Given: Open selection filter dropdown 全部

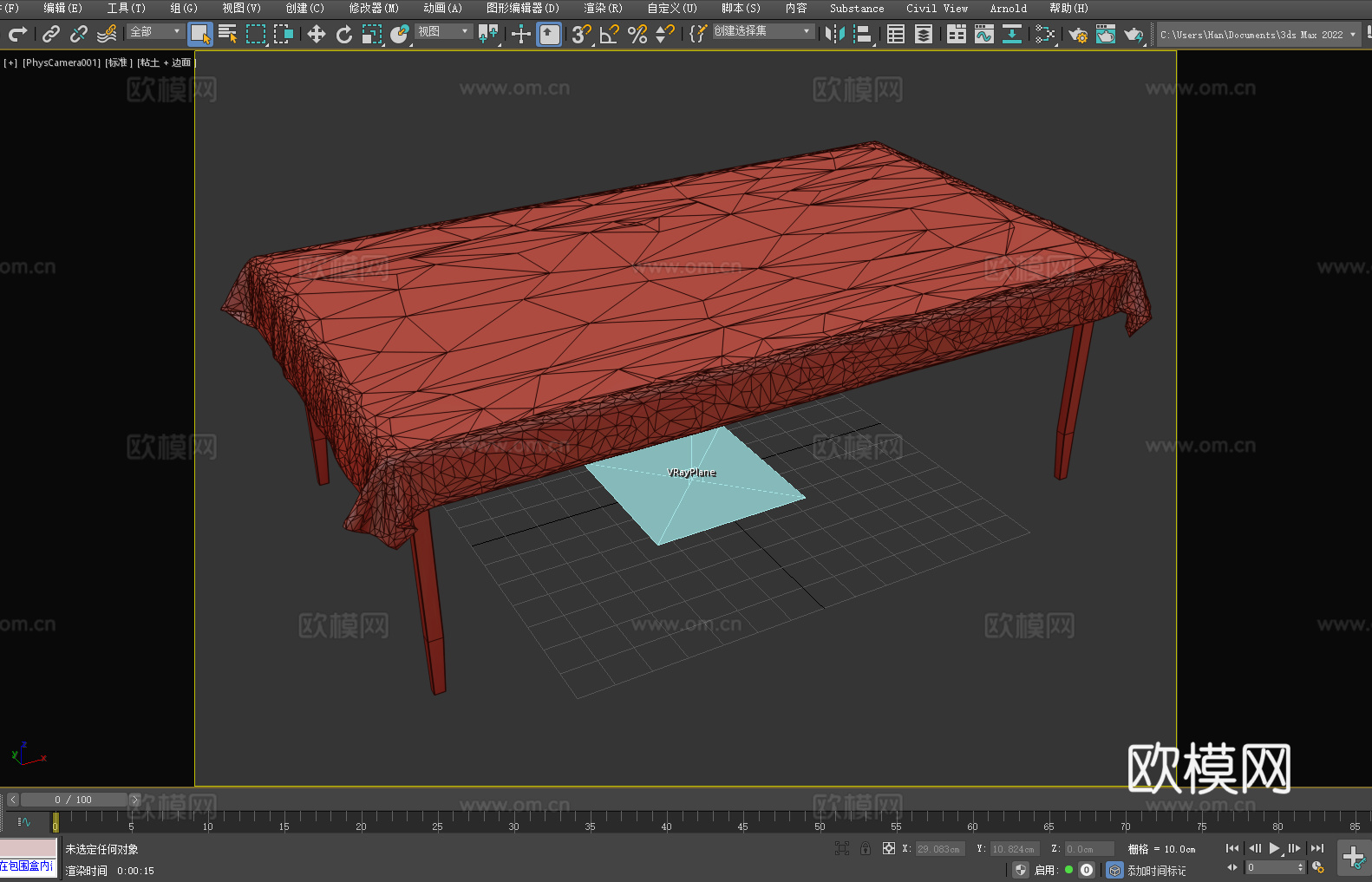Looking at the screenshot, I should pyautogui.click(x=155, y=31).
